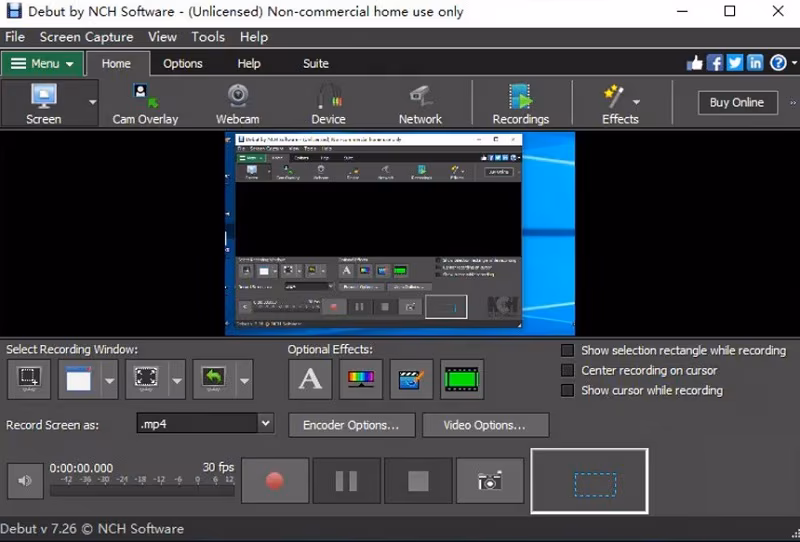Switch to the Help ribbon tab

tap(249, 63)
